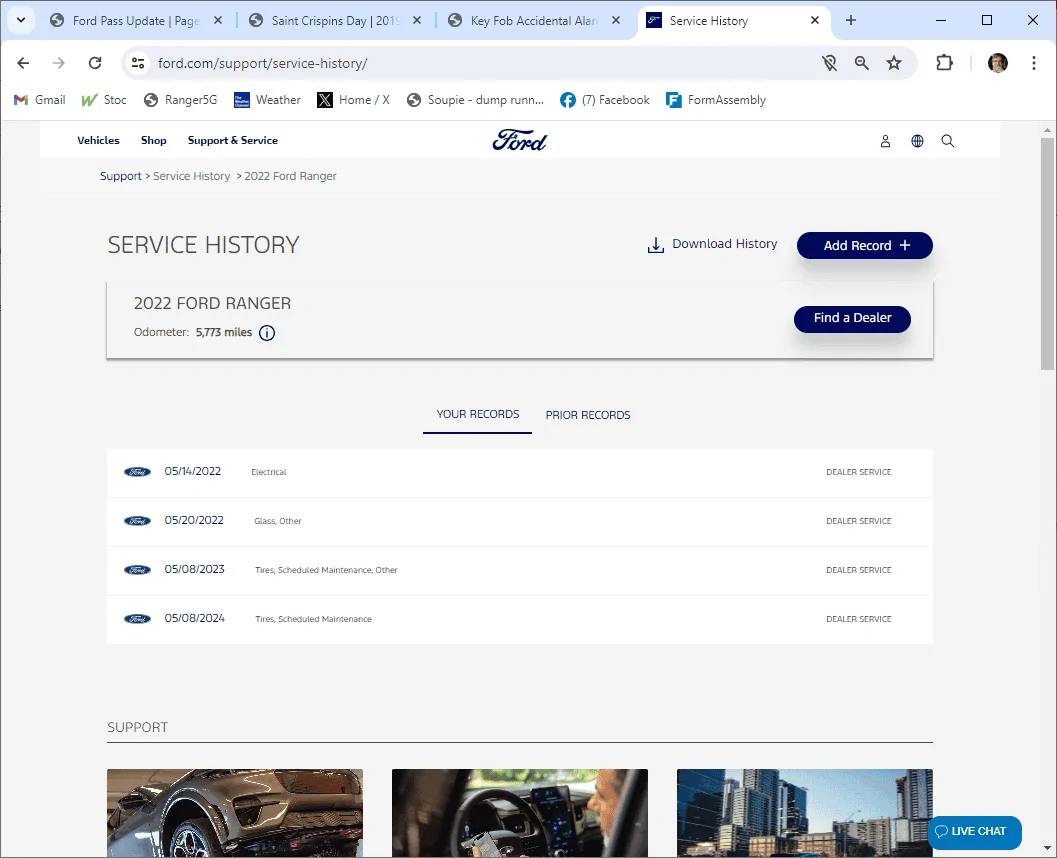Click the odometer info circle icon
The height and width of the screenshot is (858, 1057).
267,333
